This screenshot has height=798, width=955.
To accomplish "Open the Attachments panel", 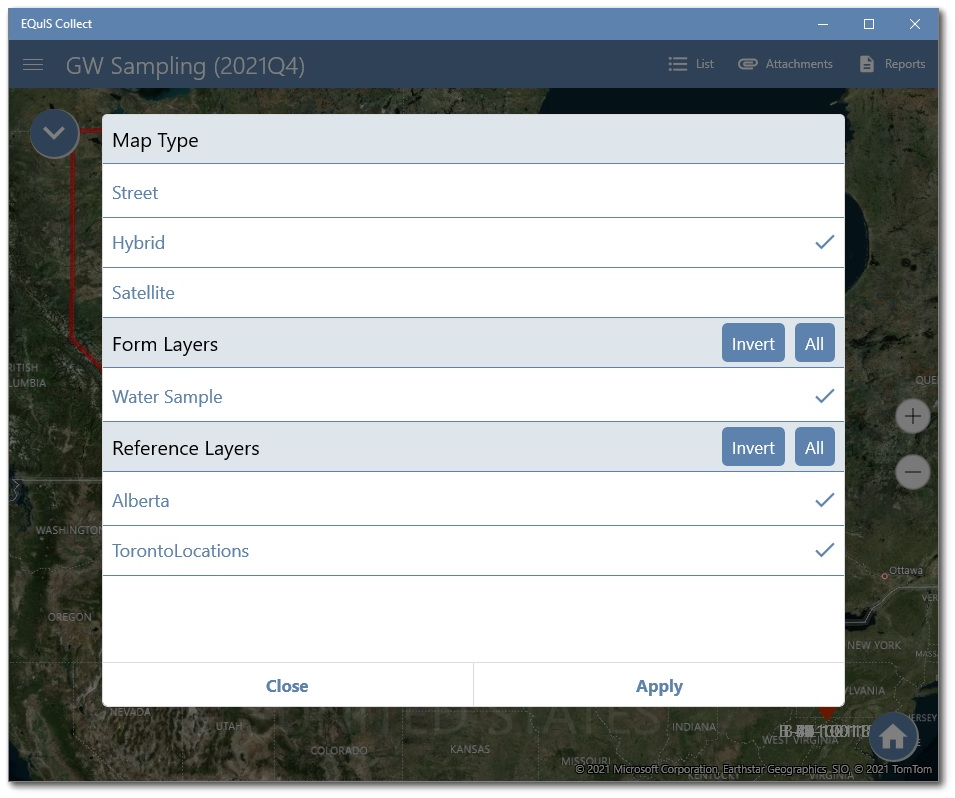I will [x=786, y=63].
